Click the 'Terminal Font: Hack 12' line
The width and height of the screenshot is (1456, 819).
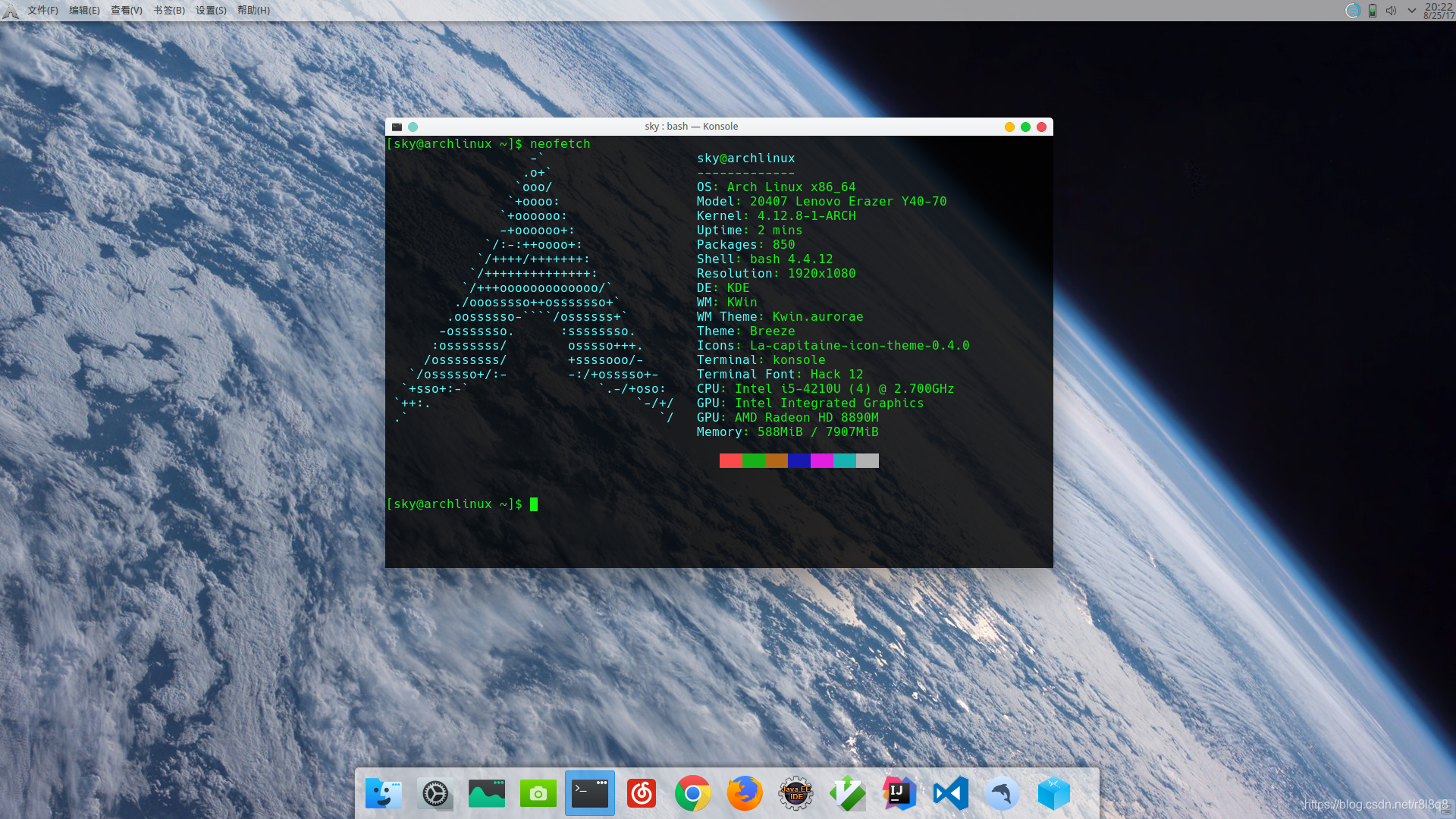[780, 375]
